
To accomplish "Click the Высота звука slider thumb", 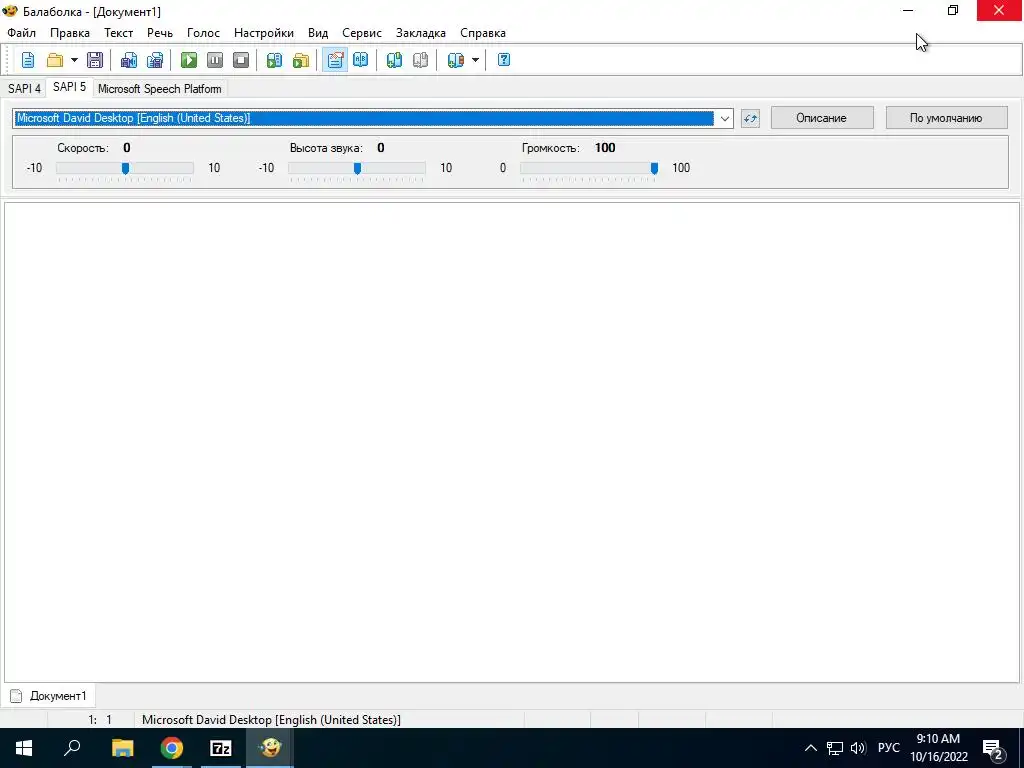I will pyautogui.click(x=357, y=168).
